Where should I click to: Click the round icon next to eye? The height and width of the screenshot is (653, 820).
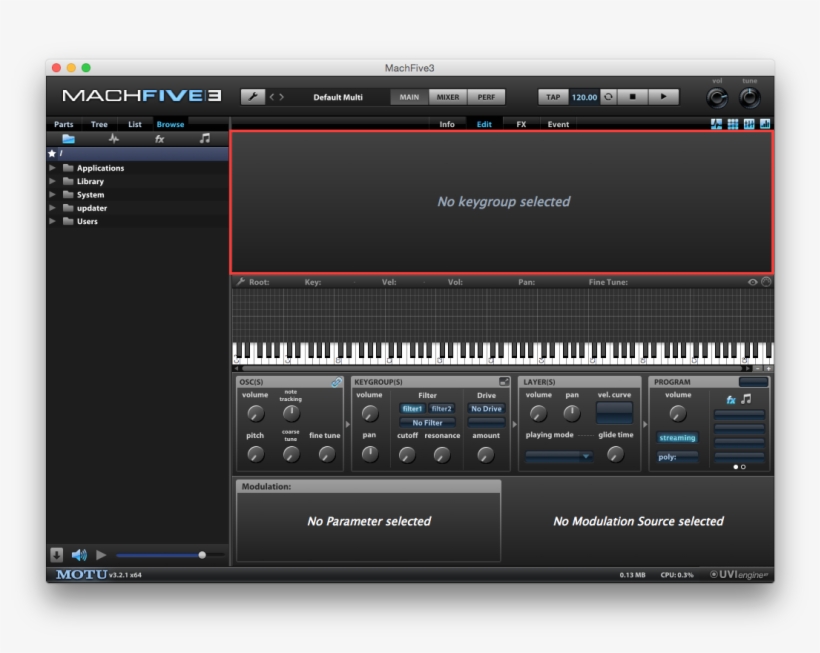click(x=766, y=282)
